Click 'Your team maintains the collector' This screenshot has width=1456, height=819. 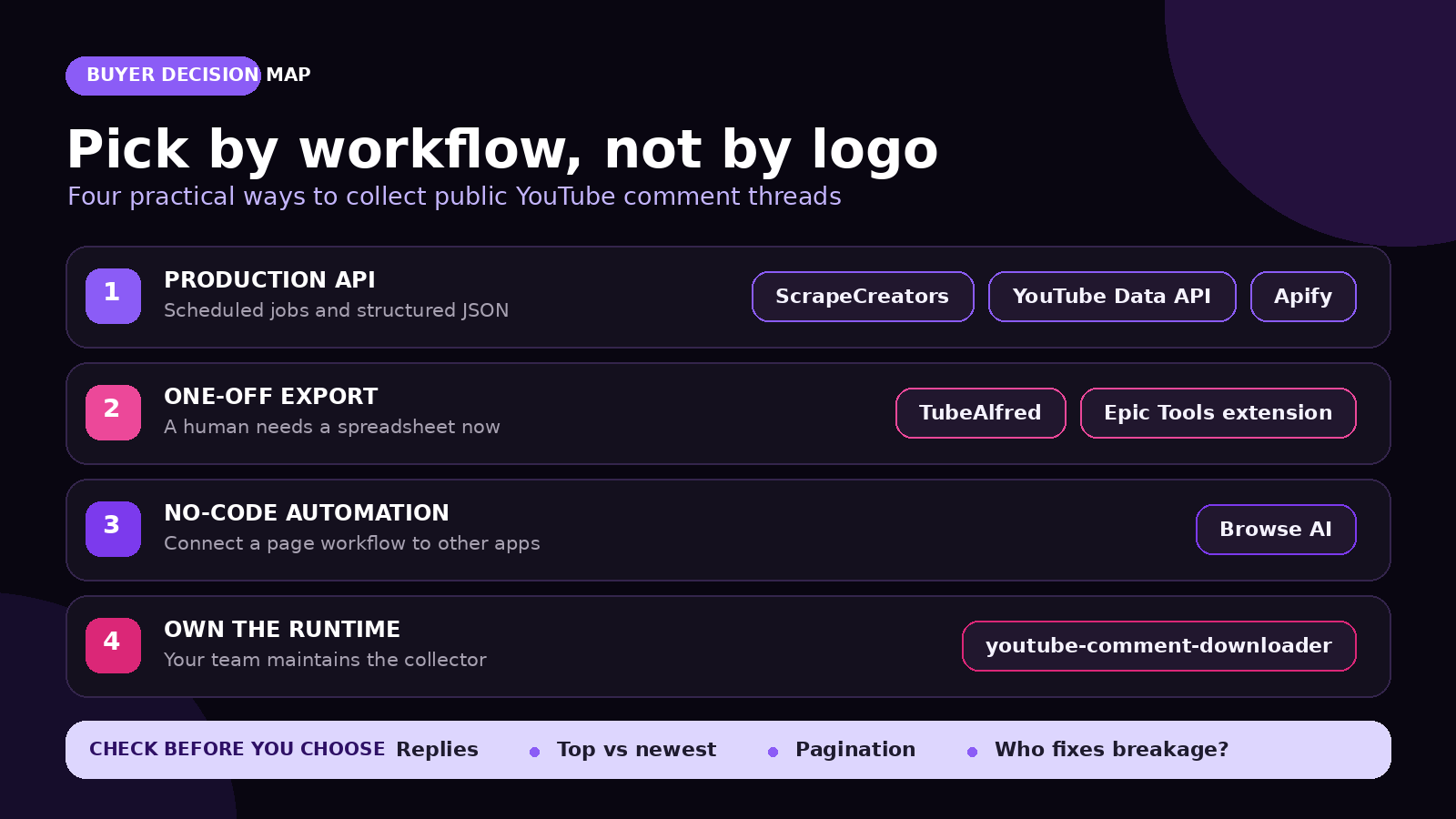pos(325,660)
